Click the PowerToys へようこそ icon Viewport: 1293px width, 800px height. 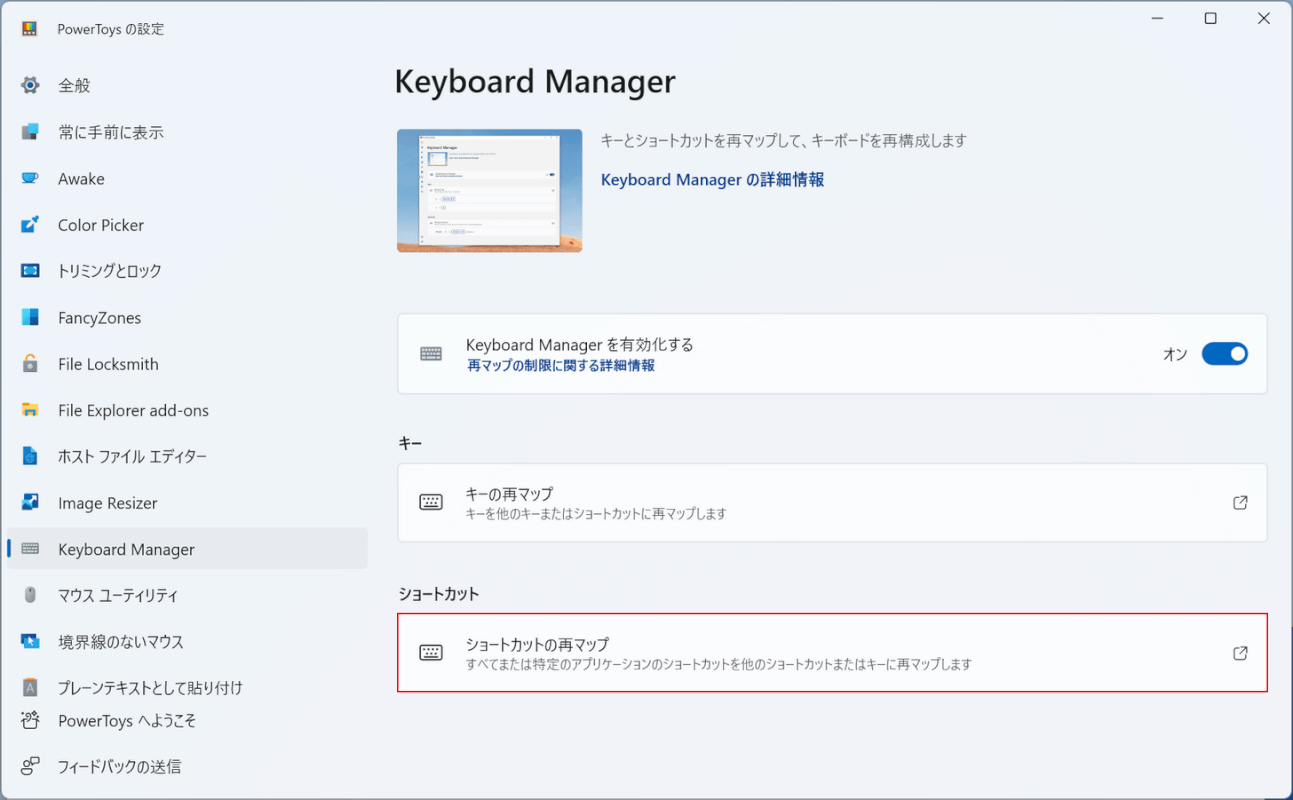tap(30, 720)
